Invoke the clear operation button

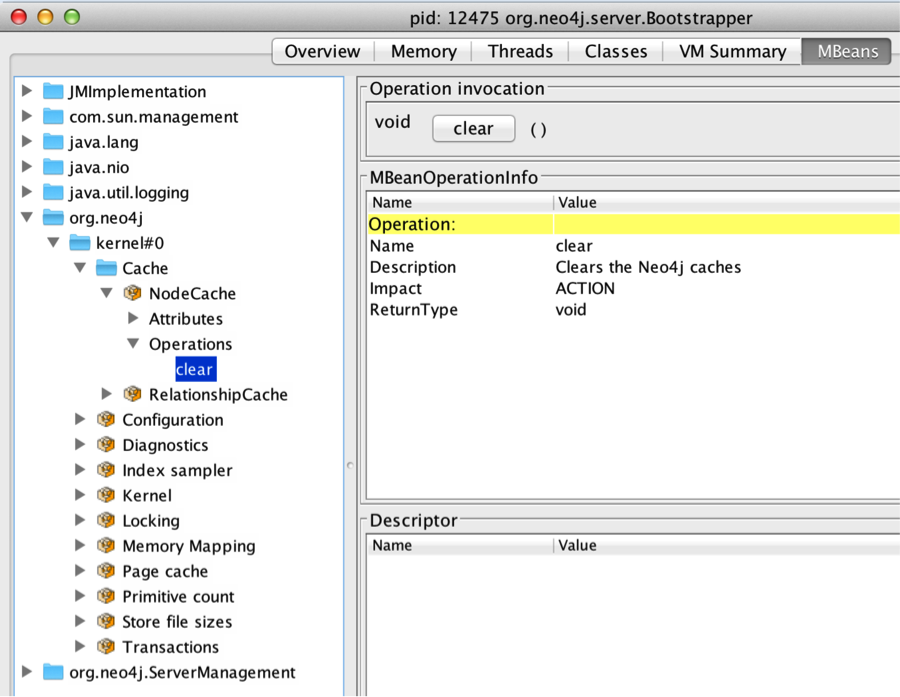474,129
